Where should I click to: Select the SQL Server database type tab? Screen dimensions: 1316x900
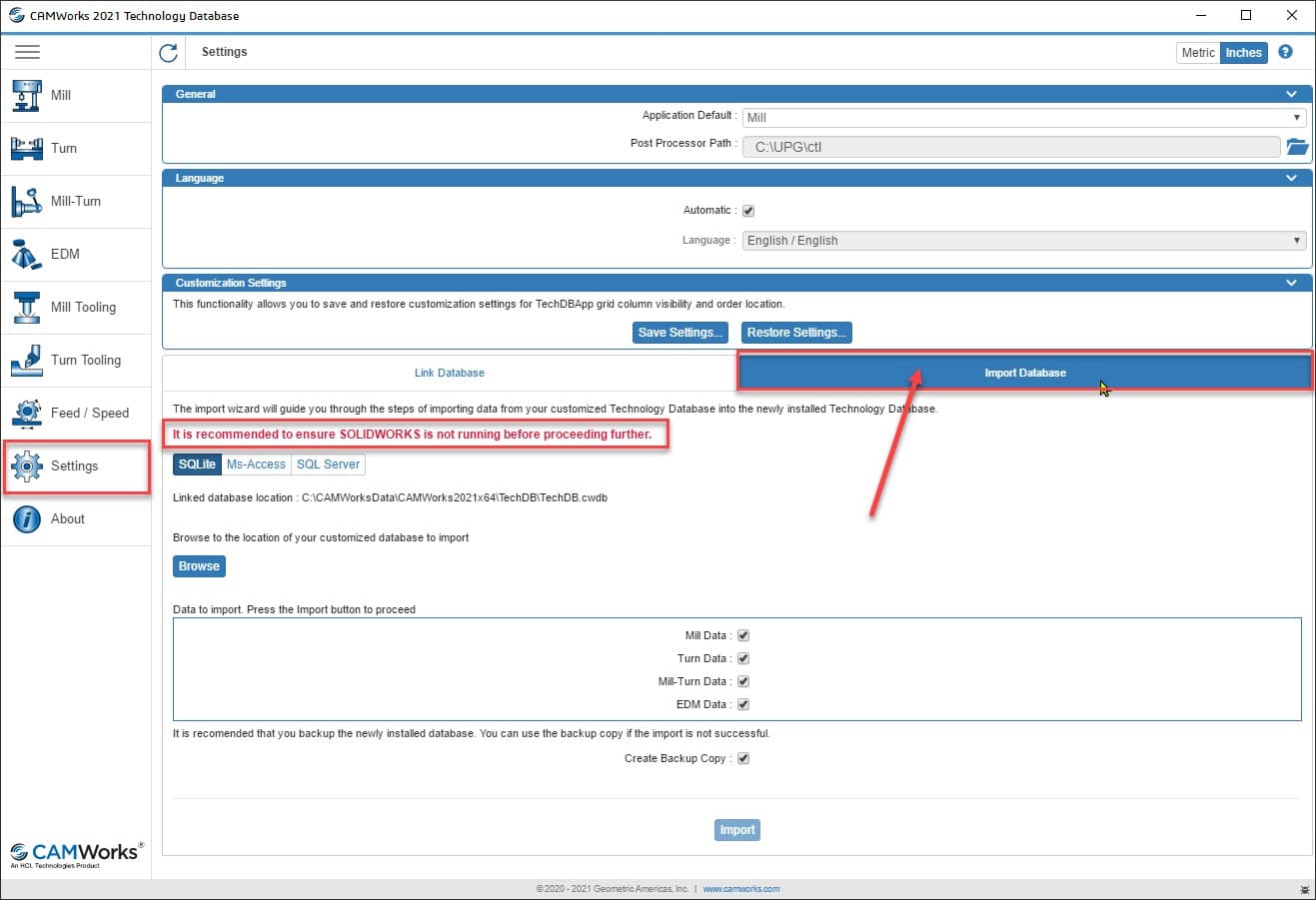pos(328,464)
